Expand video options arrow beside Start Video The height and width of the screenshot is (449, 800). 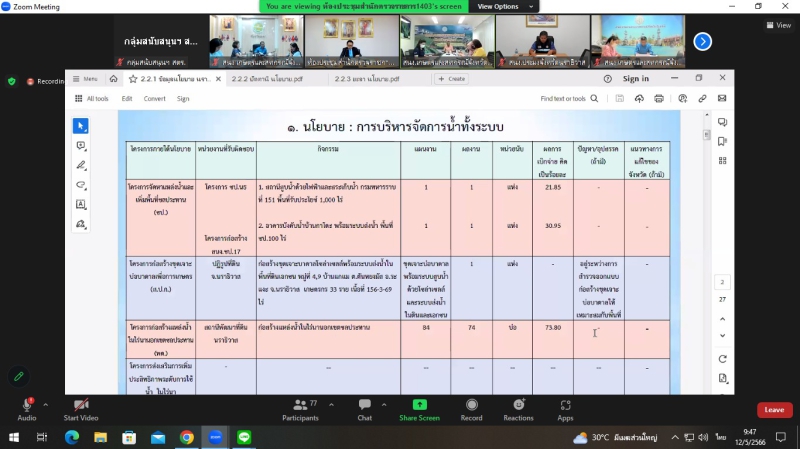click(106, 403)
